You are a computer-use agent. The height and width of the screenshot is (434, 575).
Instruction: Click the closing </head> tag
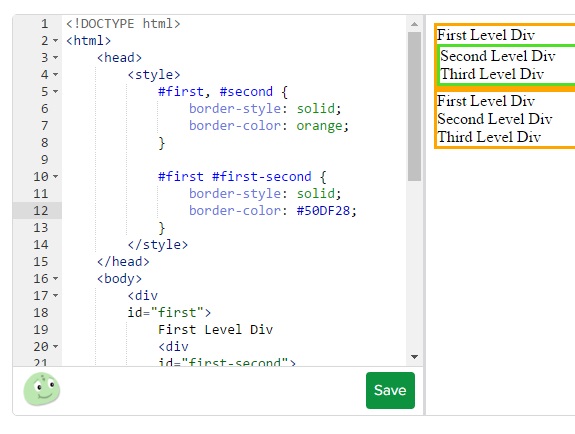coord(123,262)
